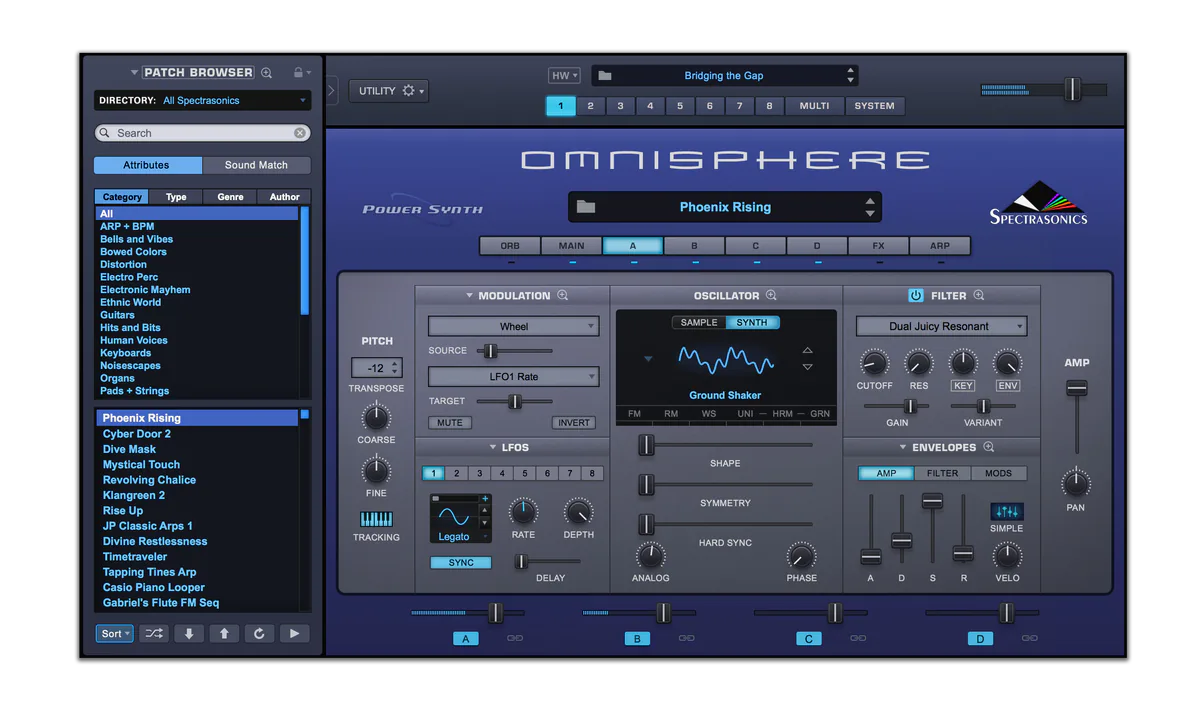Step the Transpose value arrows
This screenshot has height=723, width=1200.
coord(395,368)
